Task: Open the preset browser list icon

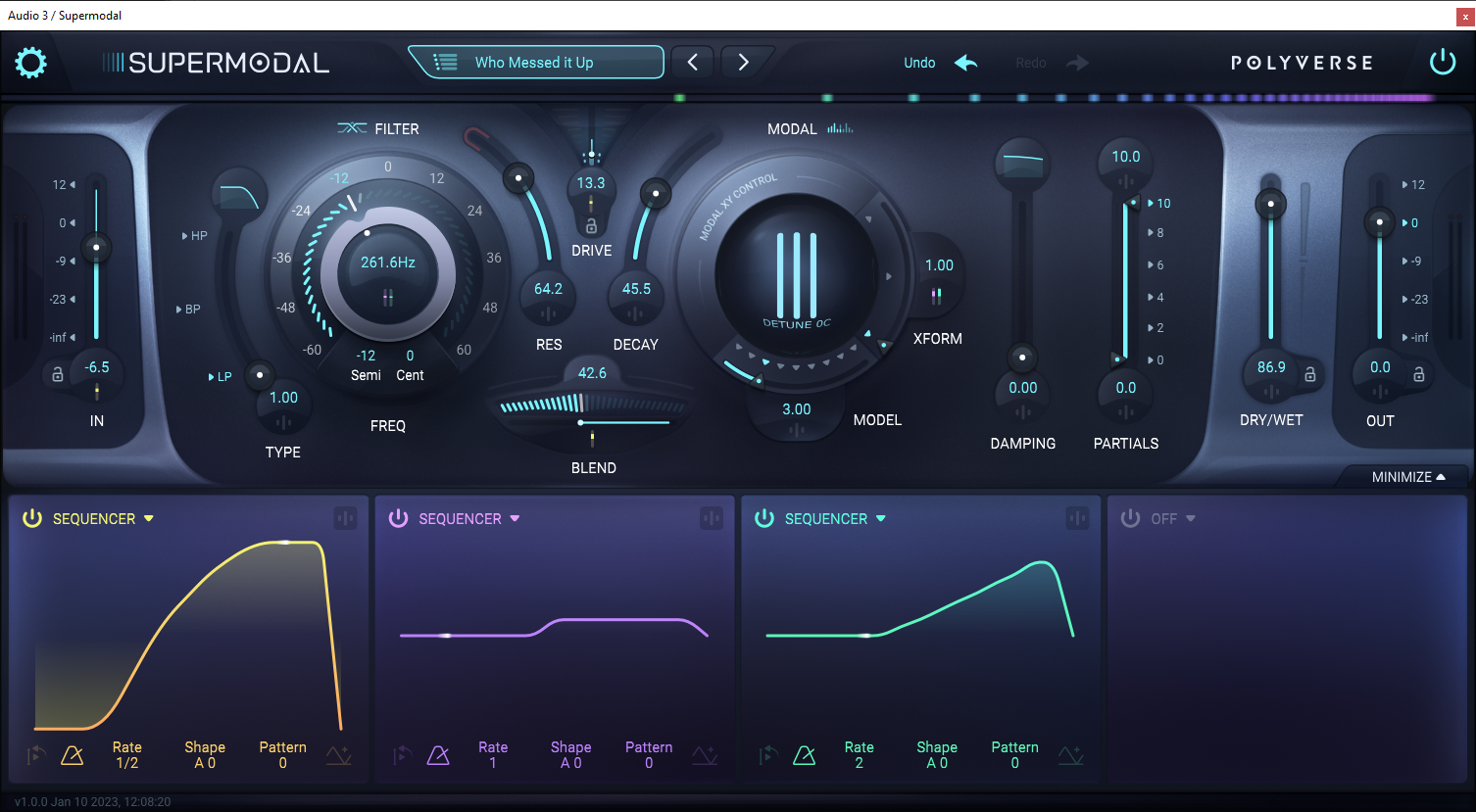Action: coord(446,63)
